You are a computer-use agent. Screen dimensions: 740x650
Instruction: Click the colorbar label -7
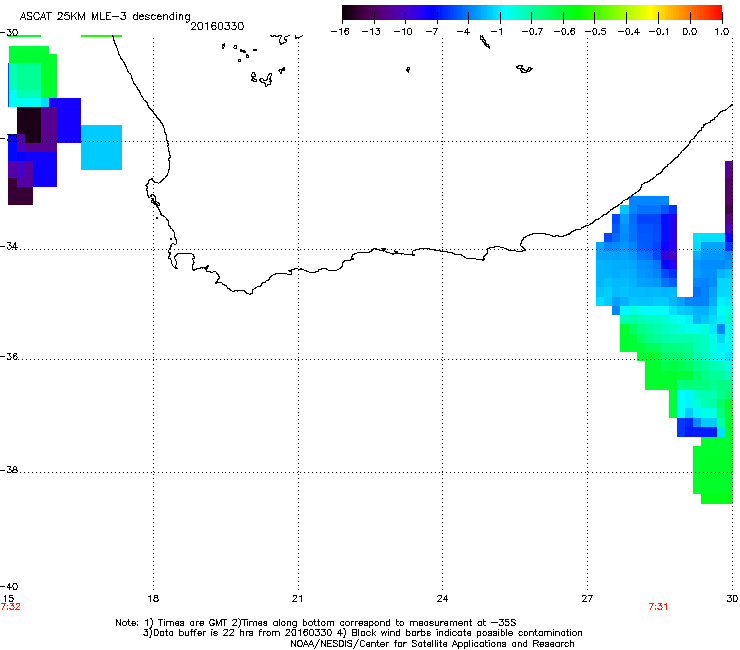tap(431, 32)
